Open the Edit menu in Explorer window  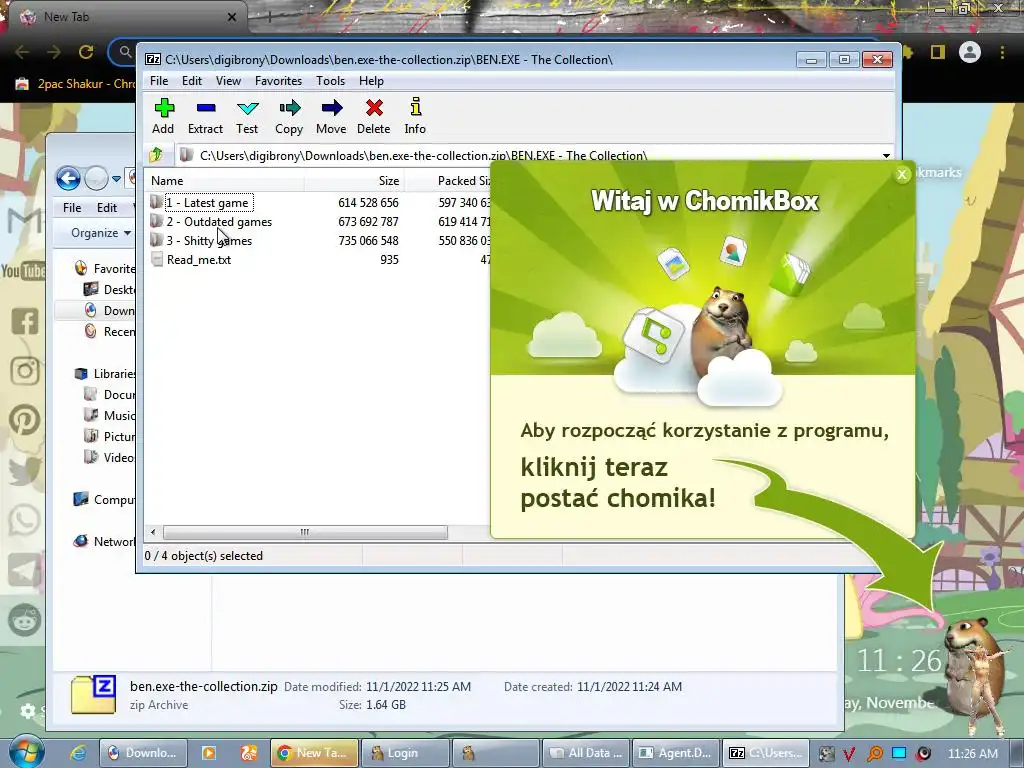tap(106, 208)
